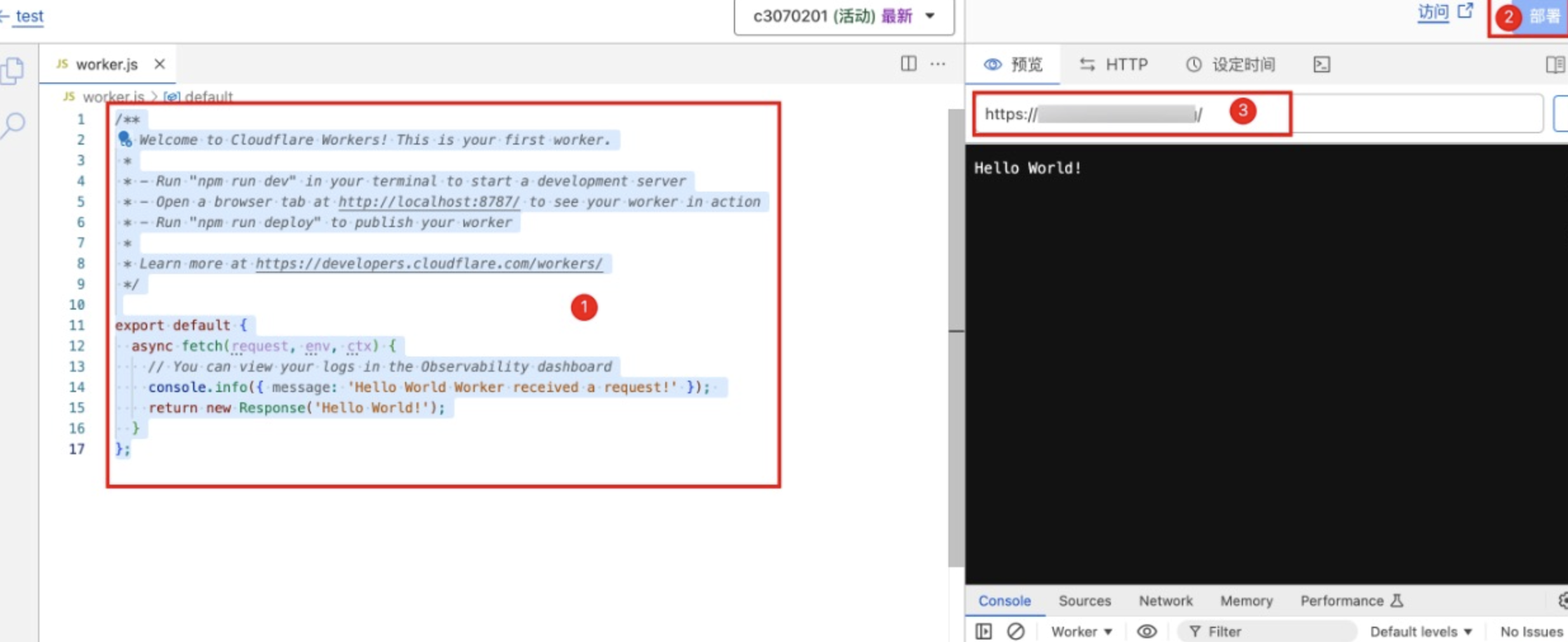This screenshot has width=1568, height=642.
Task: Click line number 11 in gutter
Action: (x=76, y=325)
